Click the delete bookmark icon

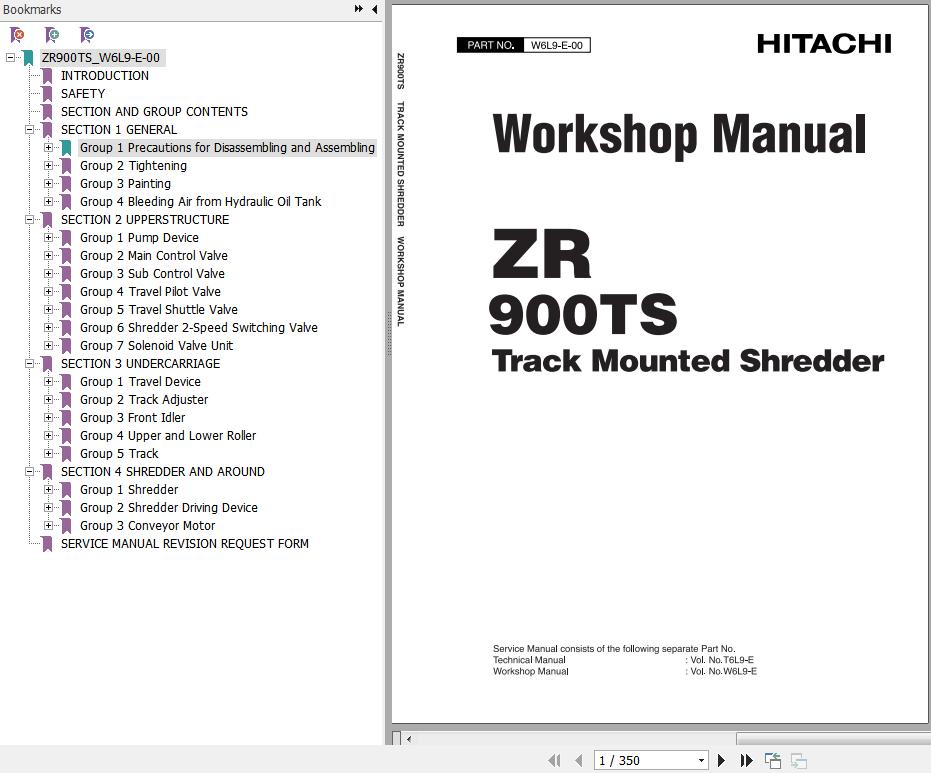click(x=18, y=34)
